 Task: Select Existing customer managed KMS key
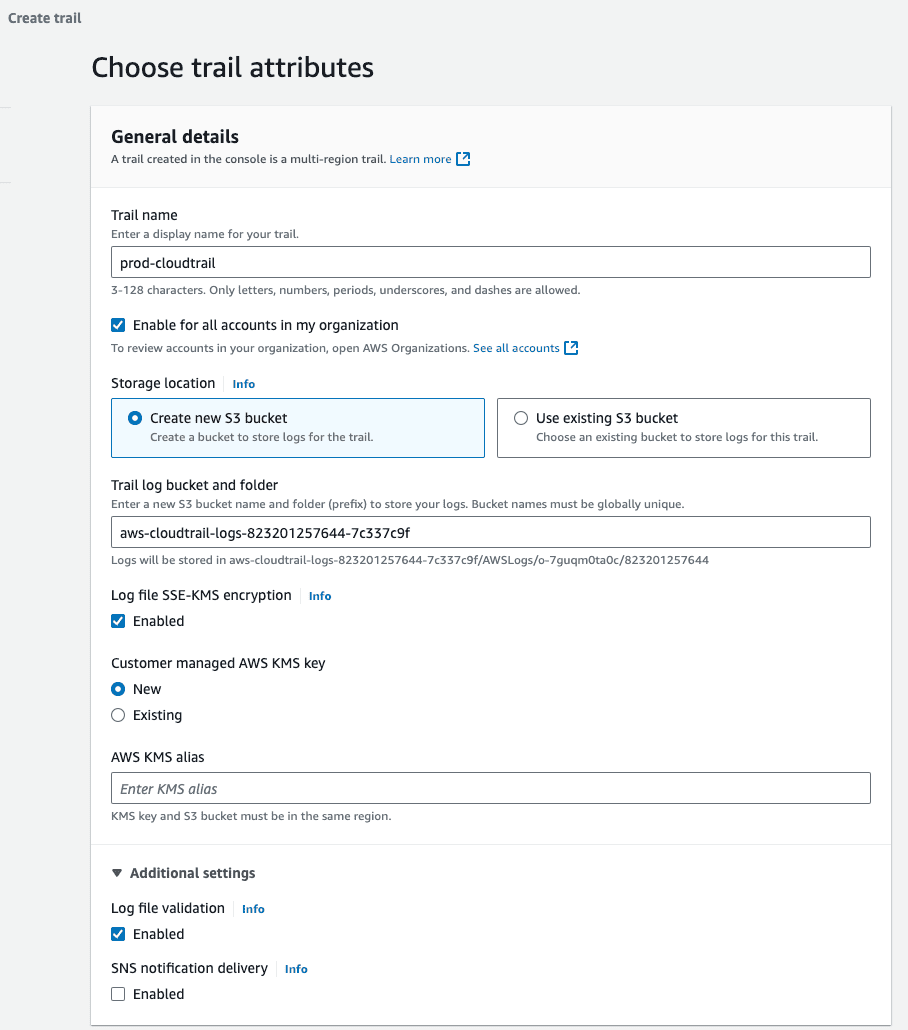tap(117, 714)
